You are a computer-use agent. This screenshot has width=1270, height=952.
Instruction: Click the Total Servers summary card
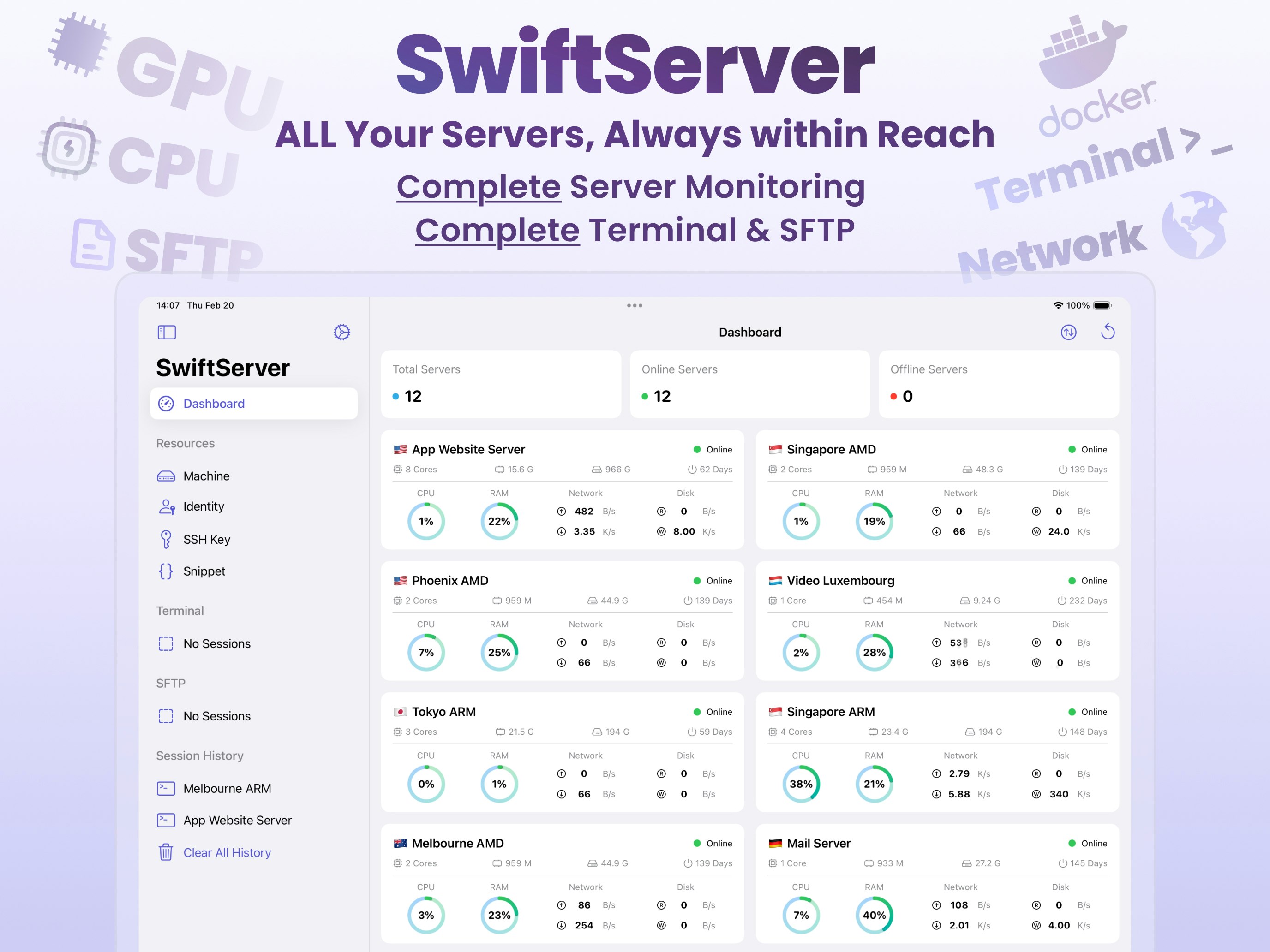click(x=501, y=384)
